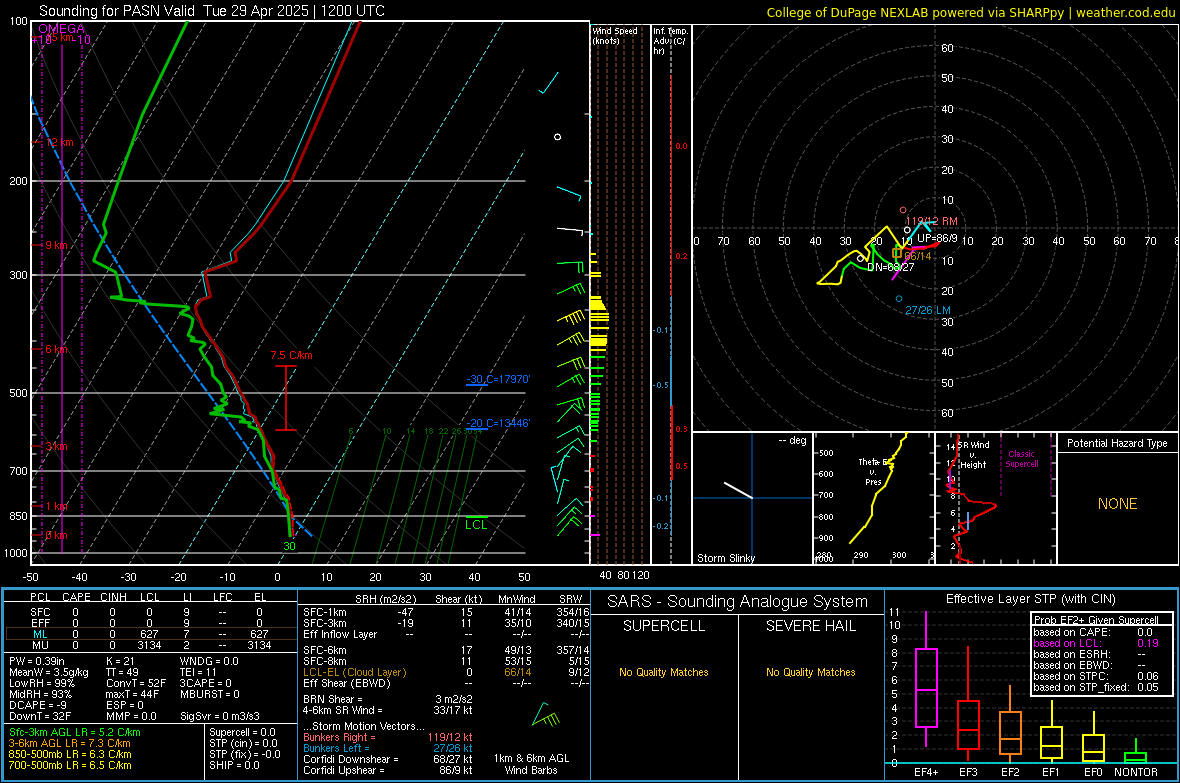Viewport: 1180px width, 783px height.
Task: Select the SR Wind v. Height label
Action: point(974,455)
